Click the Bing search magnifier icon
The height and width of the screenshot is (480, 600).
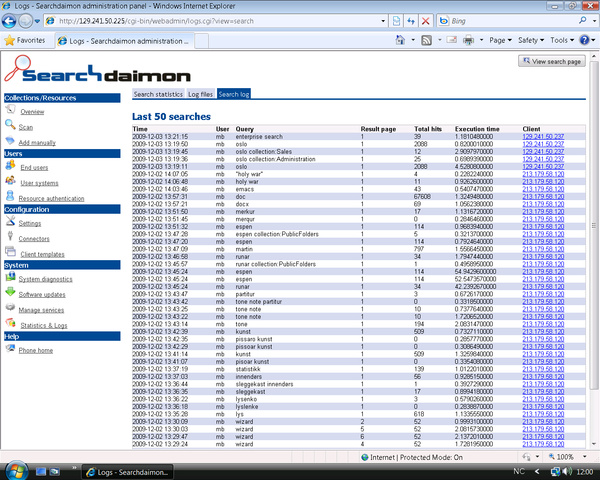point(583,21)
